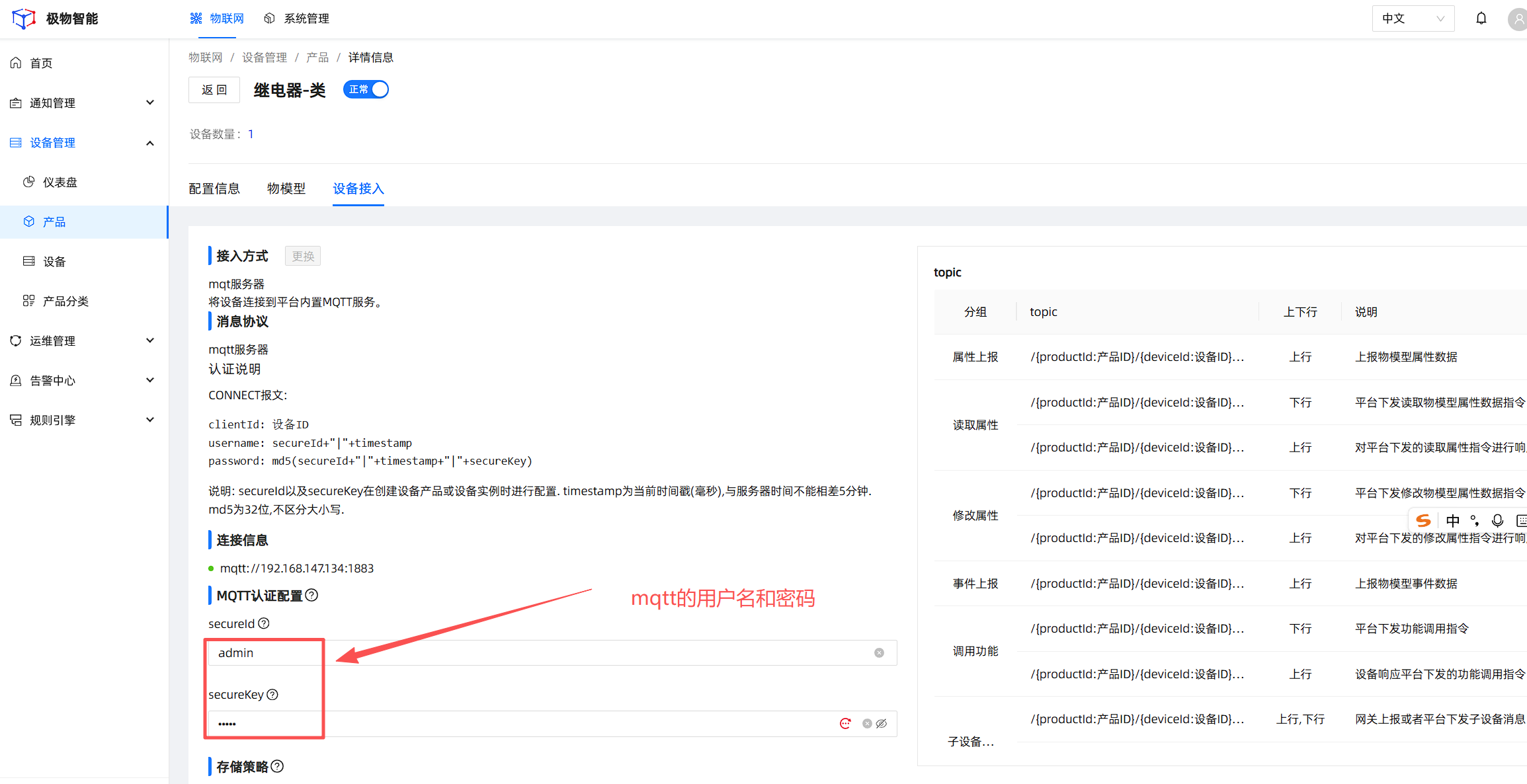
Task: Toggle the 正常 product status switch
Action: click(x=366, y=89)
